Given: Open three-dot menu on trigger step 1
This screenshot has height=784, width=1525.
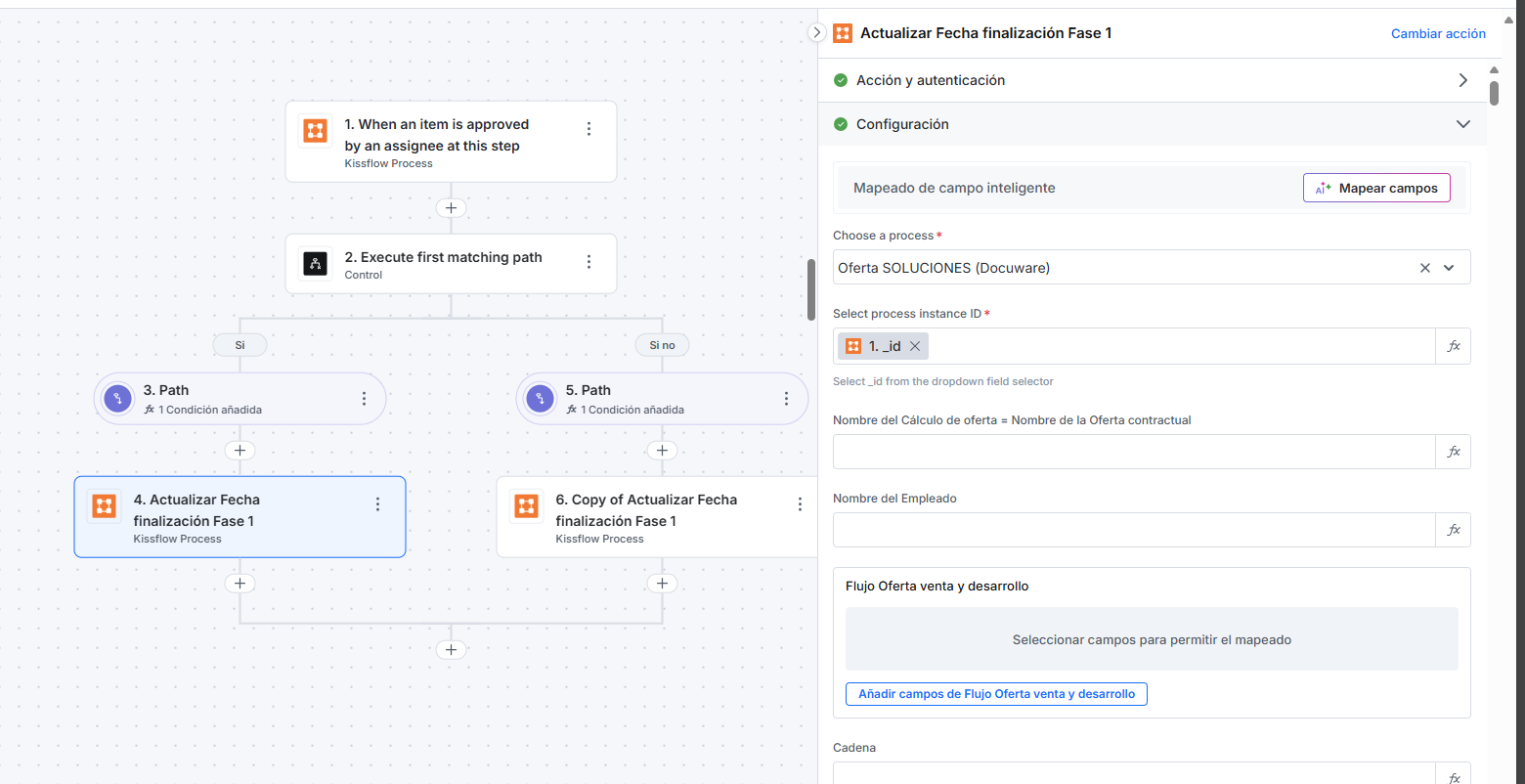Looking at the screenshot, I should [588, 129].
